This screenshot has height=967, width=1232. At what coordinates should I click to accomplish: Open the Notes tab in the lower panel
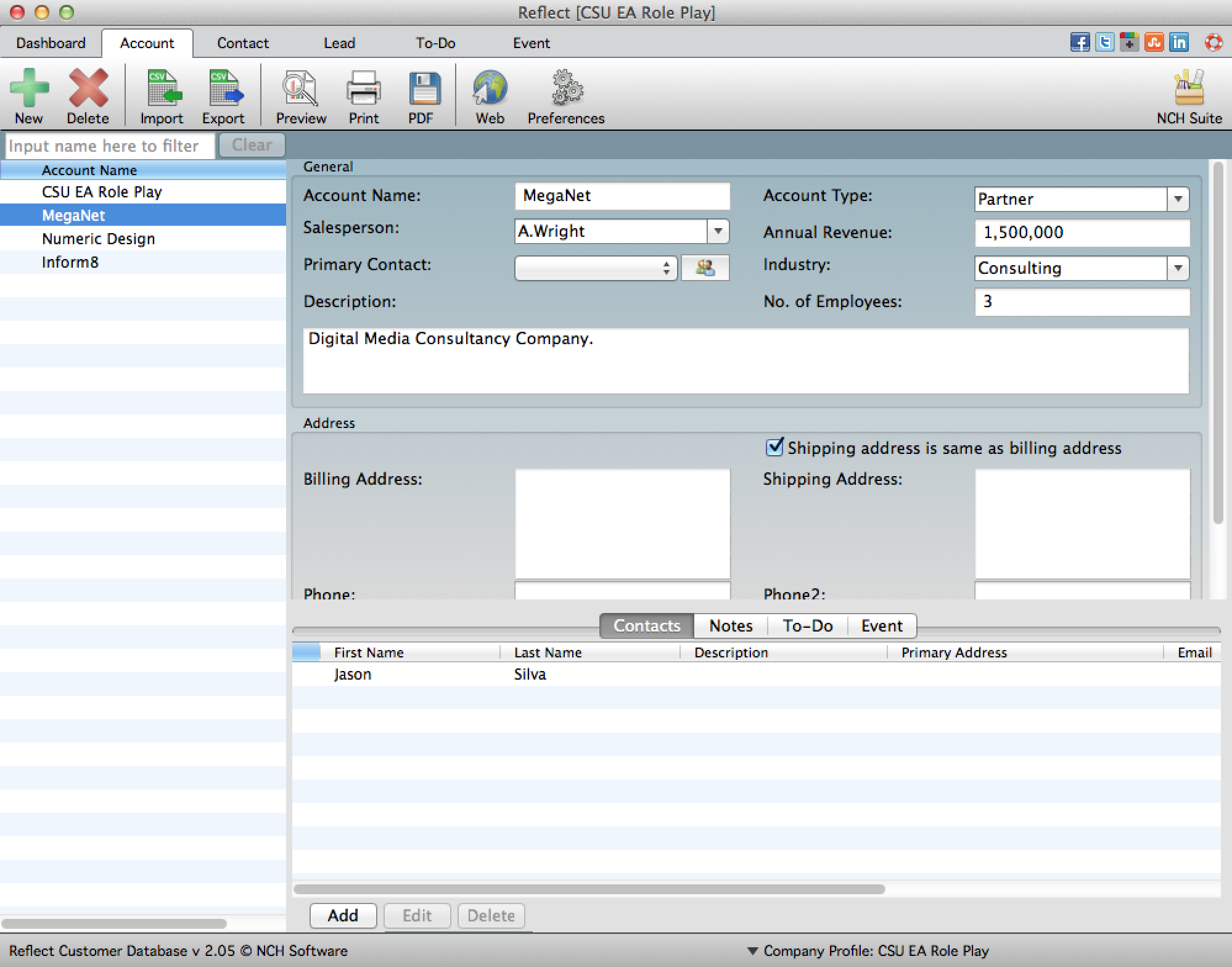730,625
